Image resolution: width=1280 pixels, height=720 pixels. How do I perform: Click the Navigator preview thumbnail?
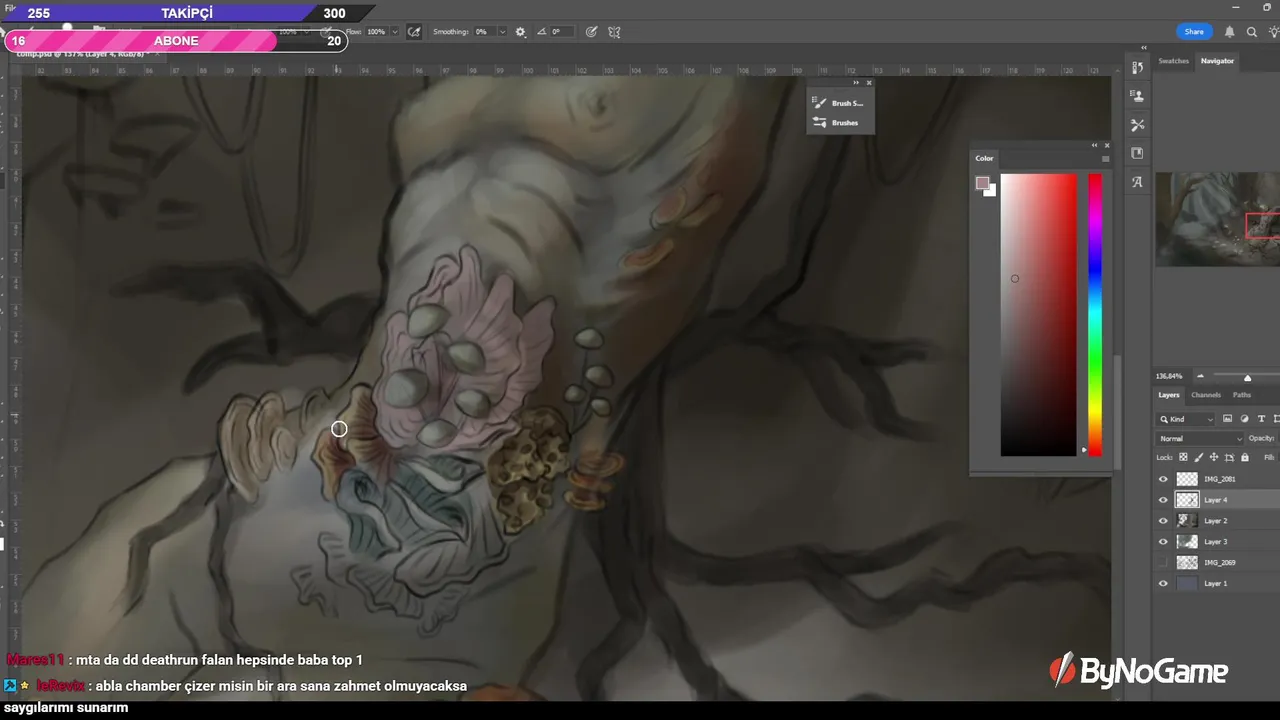tap(1218, 219)
